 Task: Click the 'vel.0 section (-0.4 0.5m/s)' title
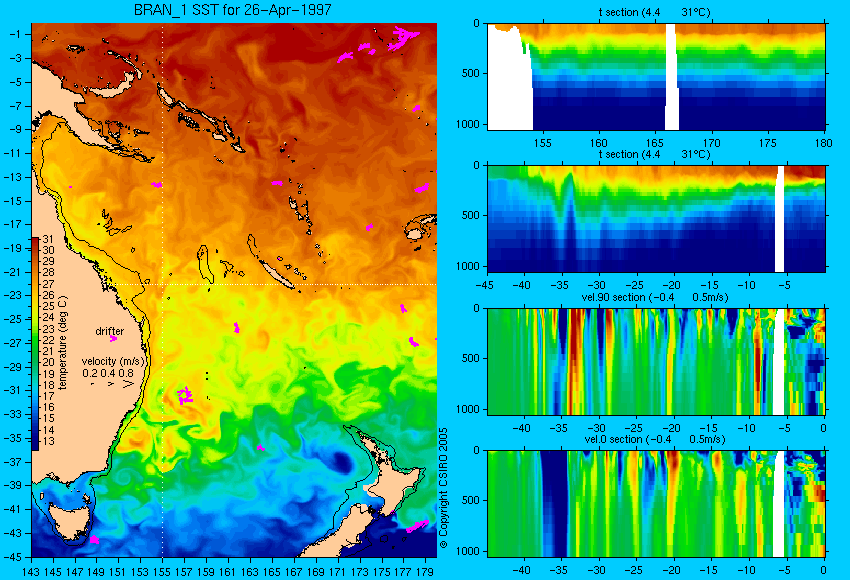point(655,439)
